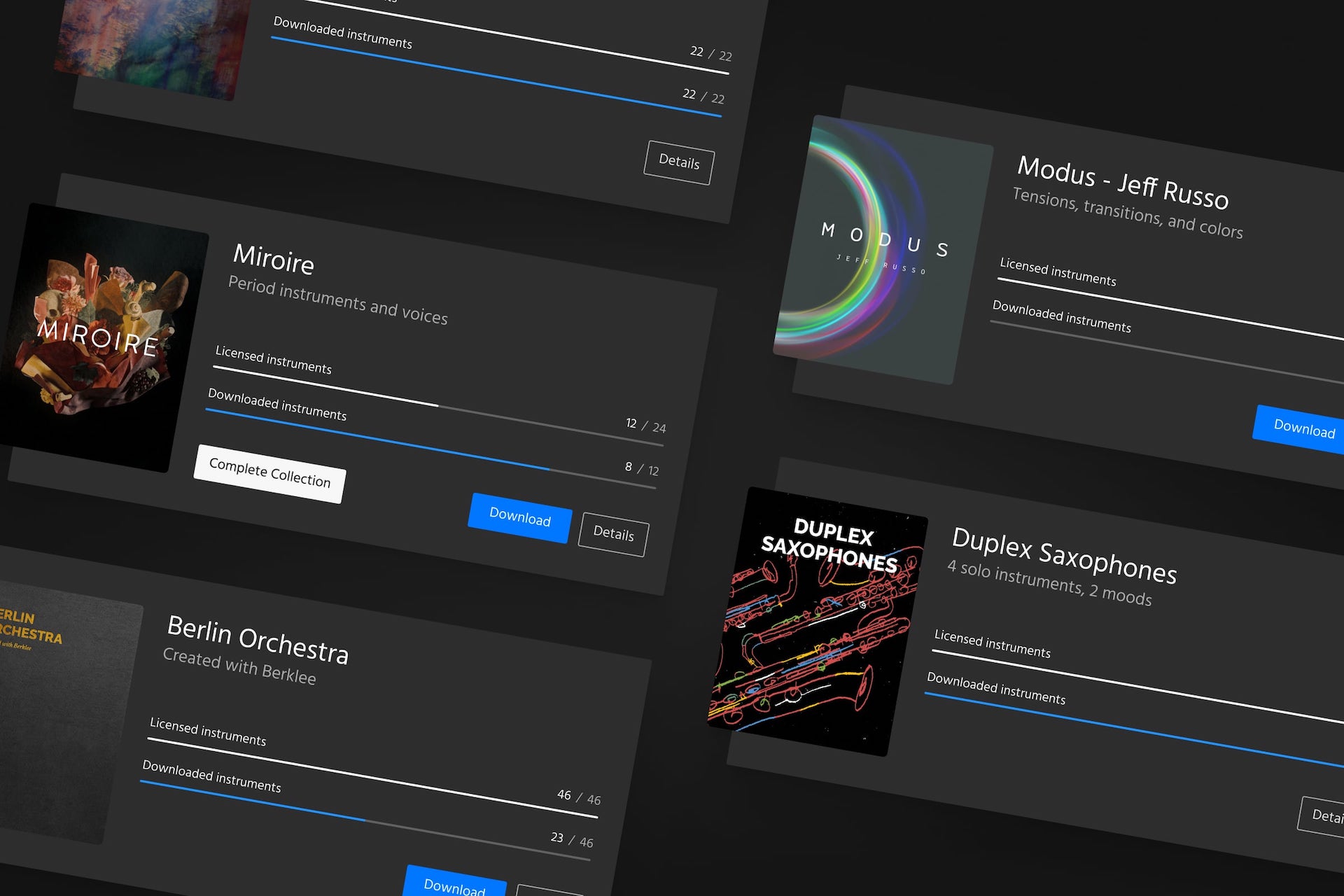Click Duplex Saxophones downloaded progress bar
The height and width of the screenshot is (896, 1344).
point(1134,729)
